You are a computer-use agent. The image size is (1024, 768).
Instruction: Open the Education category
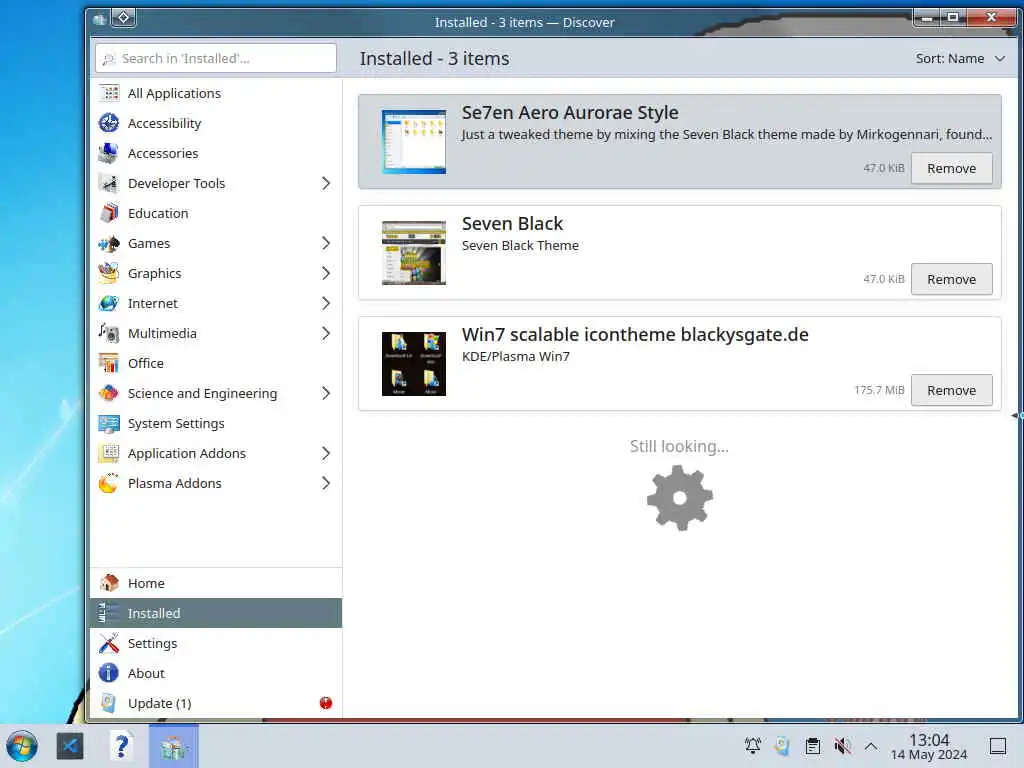point(216,214)
